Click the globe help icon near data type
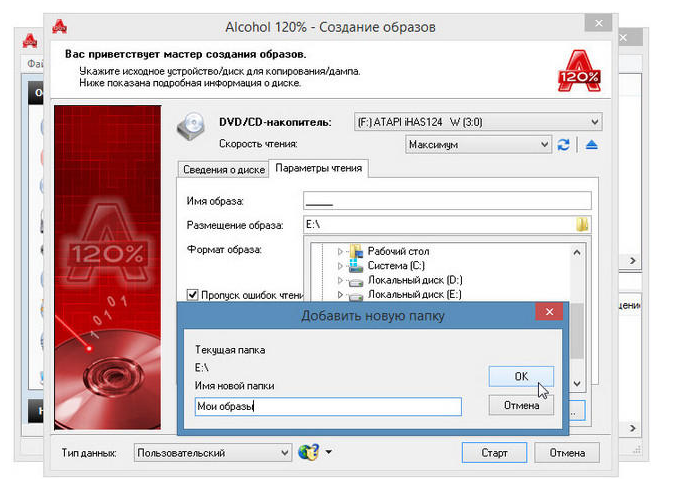 308,452
